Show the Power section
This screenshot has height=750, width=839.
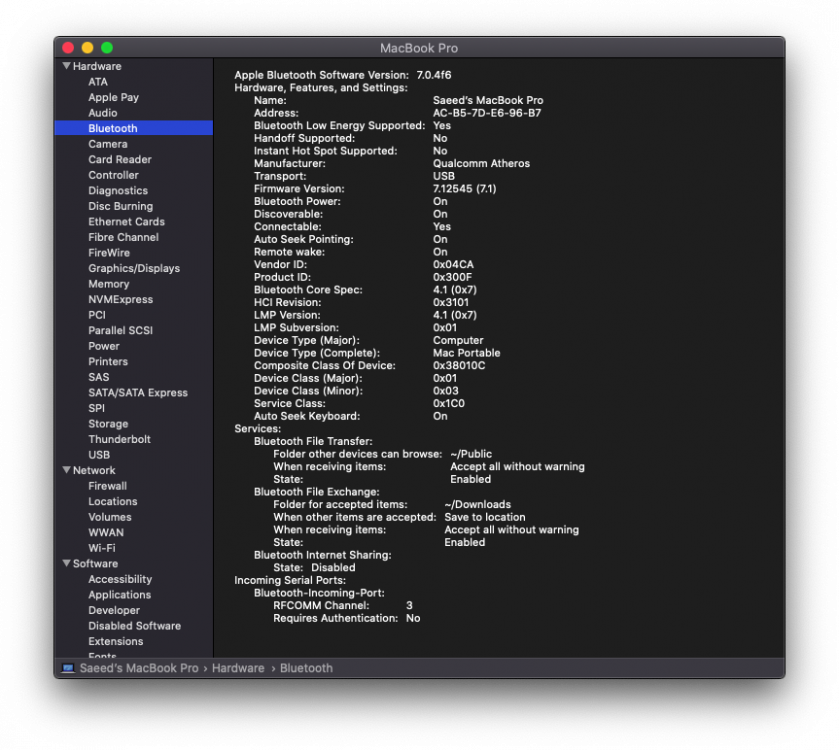104,346
